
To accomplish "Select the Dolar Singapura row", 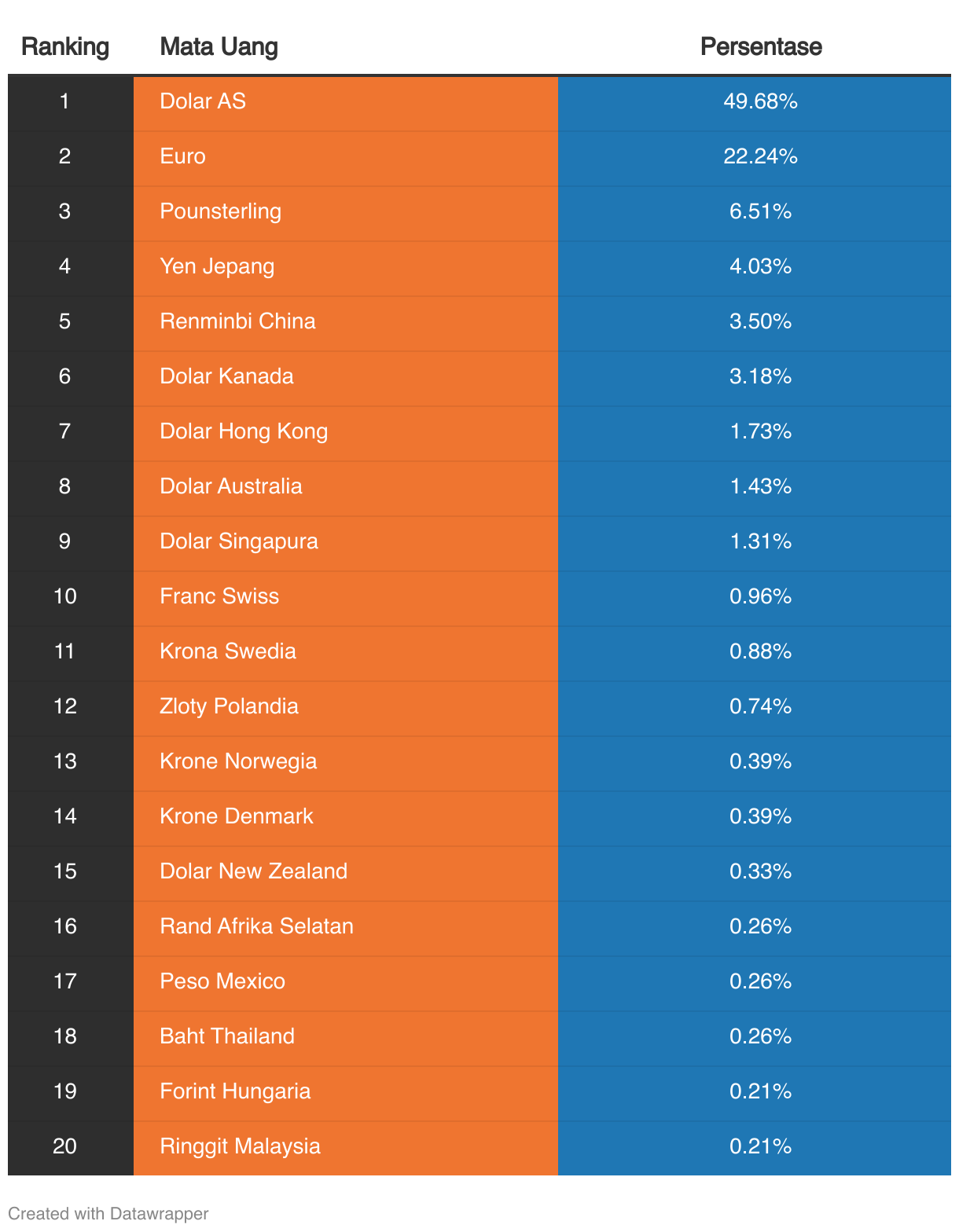I will (239, 541).
